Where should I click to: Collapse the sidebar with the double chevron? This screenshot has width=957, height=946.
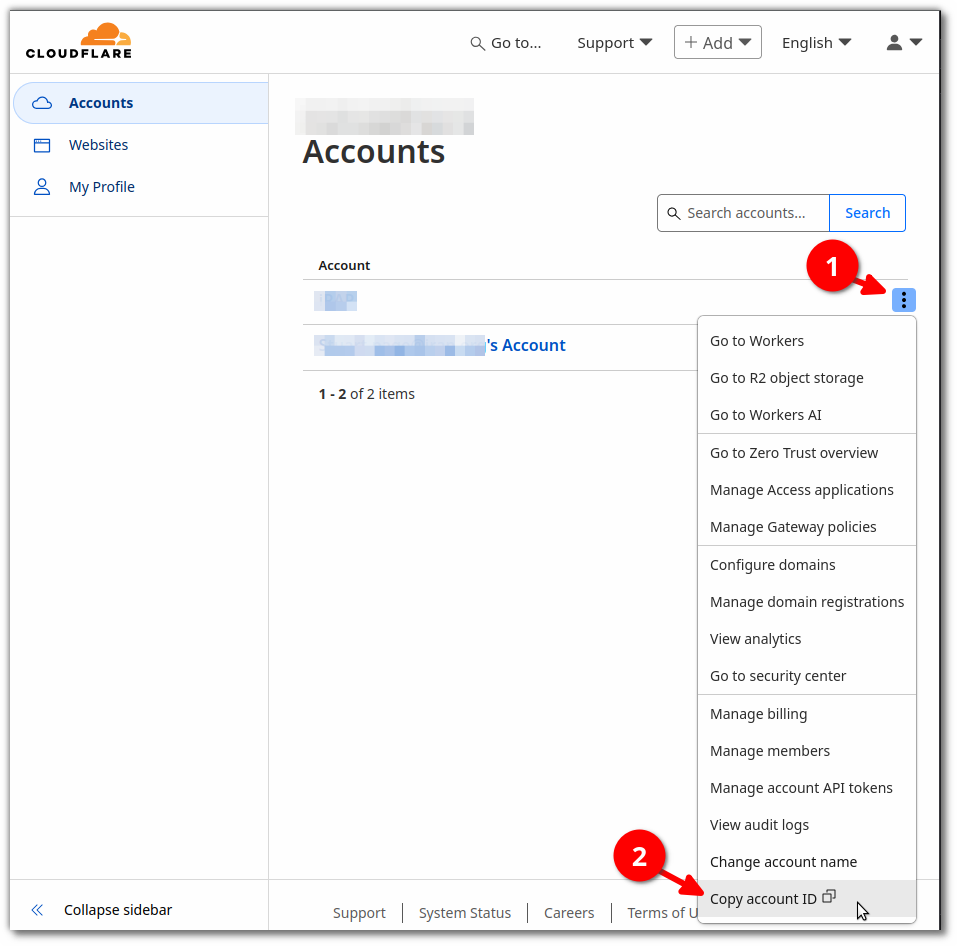tap(36, 909)
